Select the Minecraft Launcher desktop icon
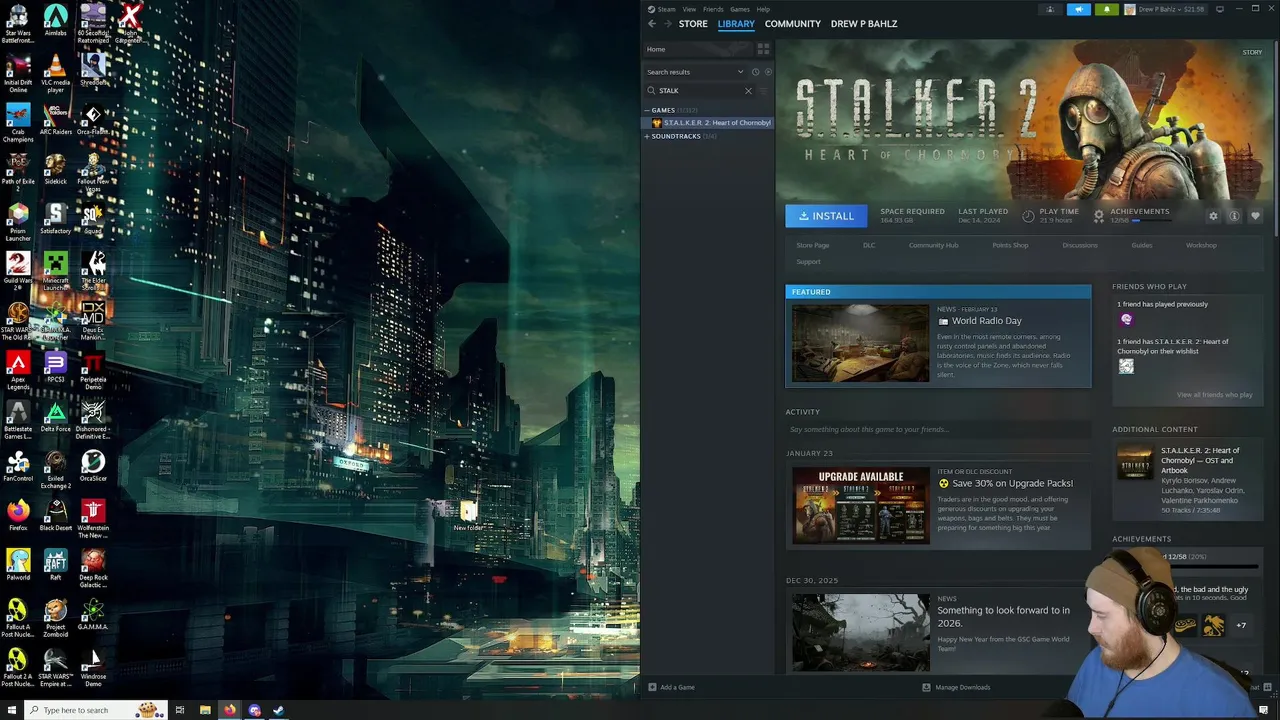The height and width of the screenshot is (720, 1280). pyautogui.click(x=55, y=271)
